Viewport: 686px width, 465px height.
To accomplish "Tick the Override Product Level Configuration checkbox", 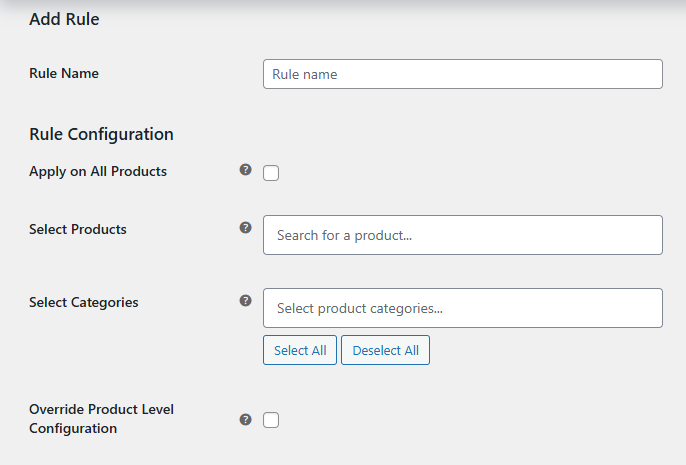I will (x=271, y=420).
